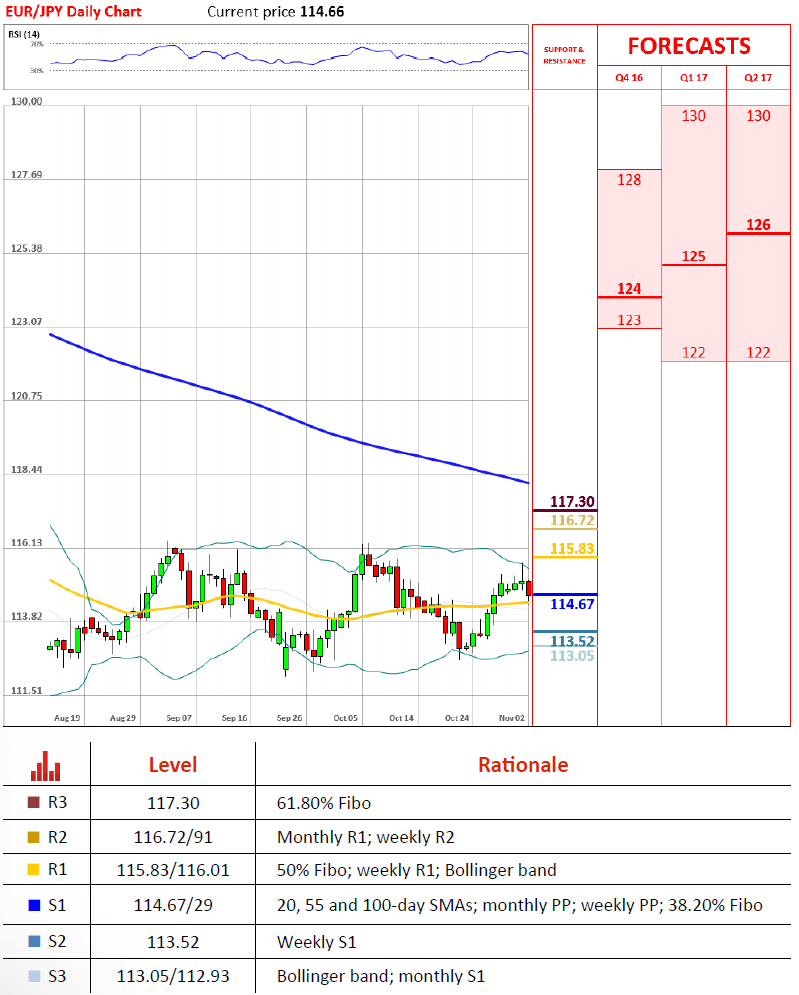Click the Rationale column header

point(523,765)
